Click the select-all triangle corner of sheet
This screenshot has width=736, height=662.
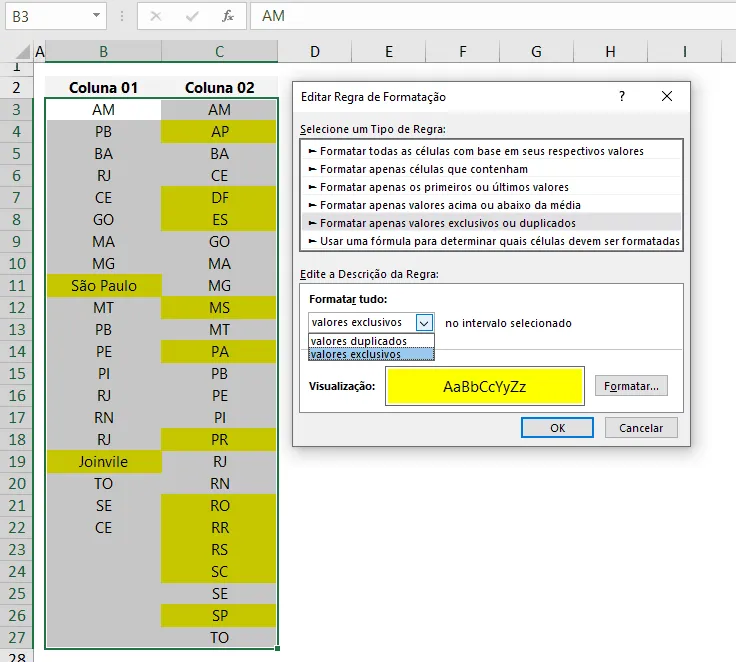tap(23, 52)
